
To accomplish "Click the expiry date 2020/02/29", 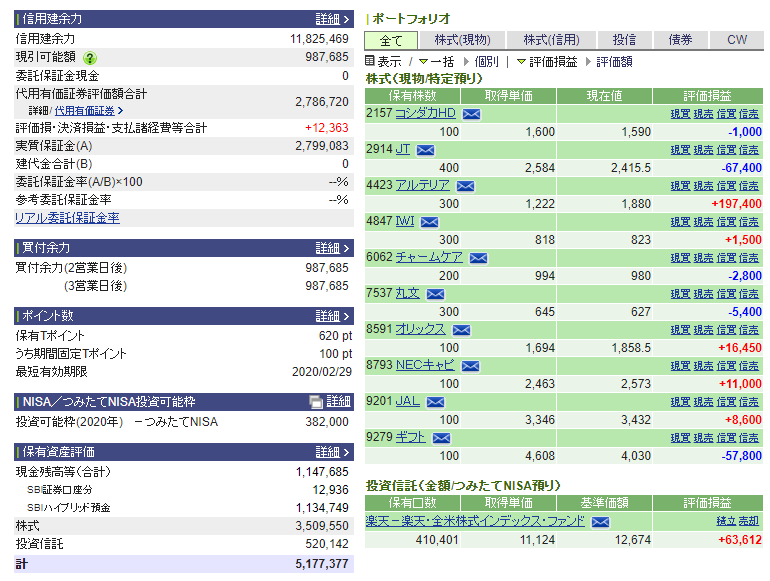I will pos(322,372).
